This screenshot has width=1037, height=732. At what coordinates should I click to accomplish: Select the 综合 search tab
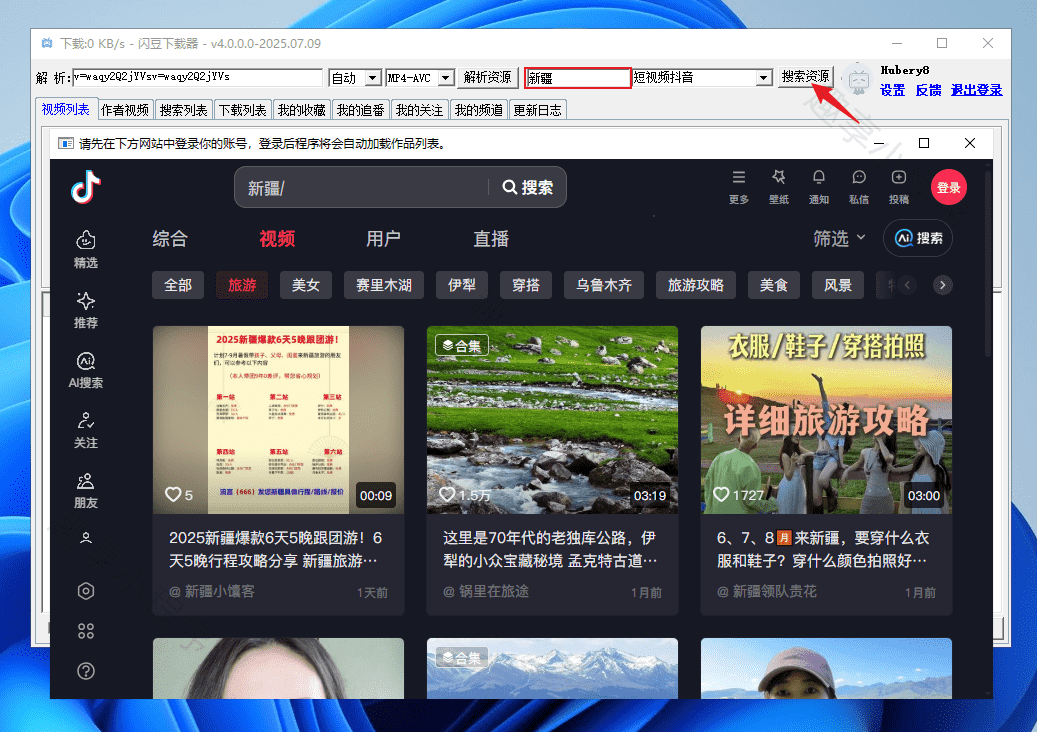[x=170, y=239]
